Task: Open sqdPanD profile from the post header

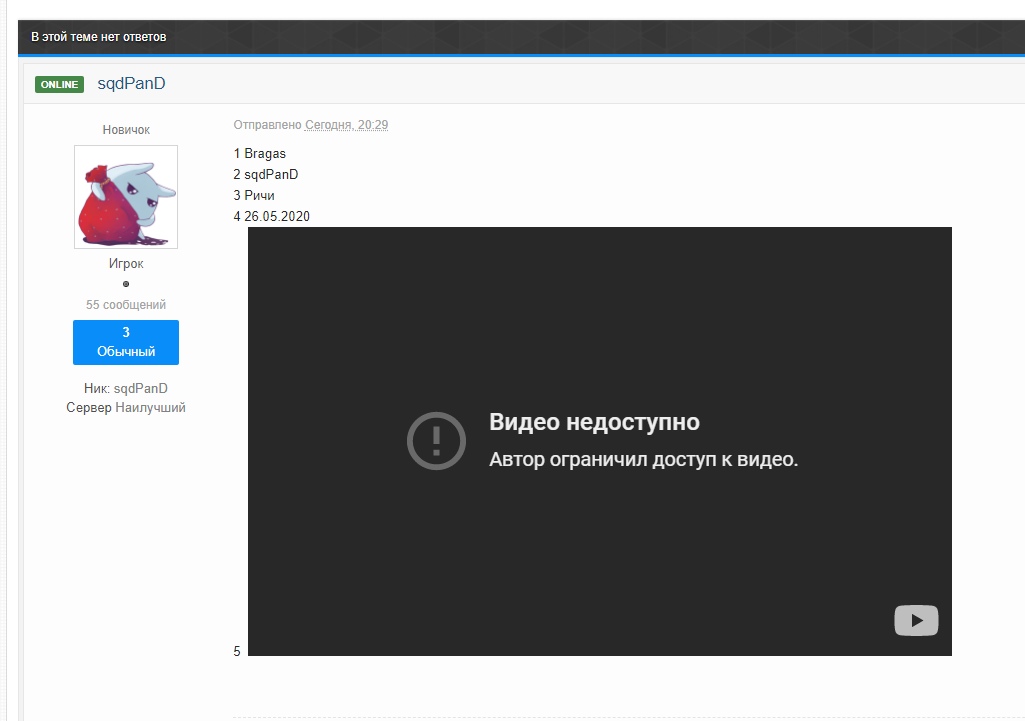Action: (x=131, y=84)
